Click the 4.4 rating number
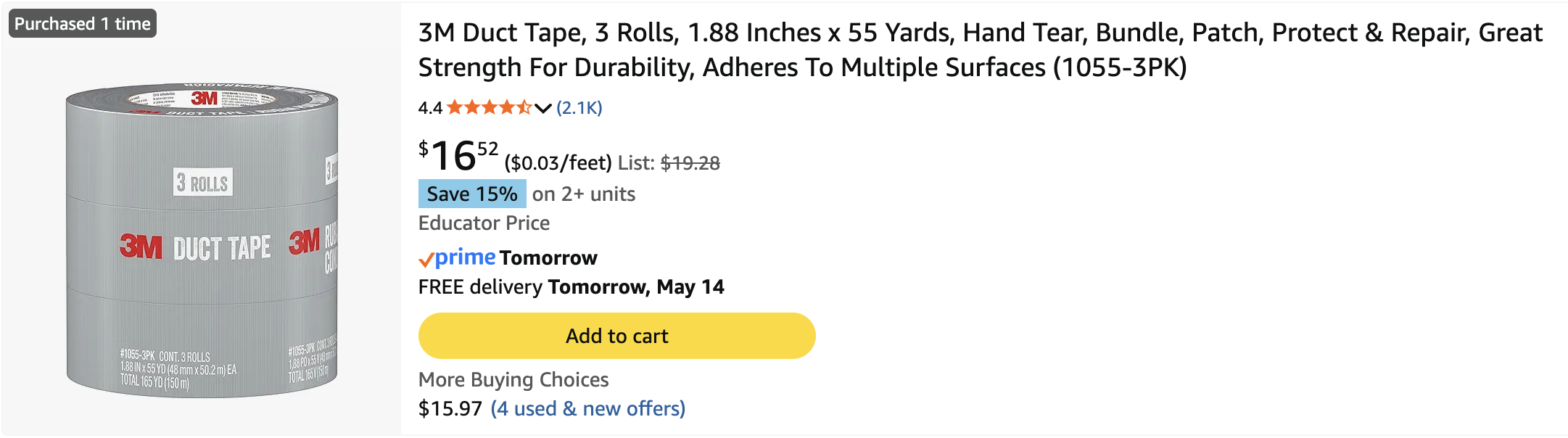The image size is (1568, 438). [430, 108]
